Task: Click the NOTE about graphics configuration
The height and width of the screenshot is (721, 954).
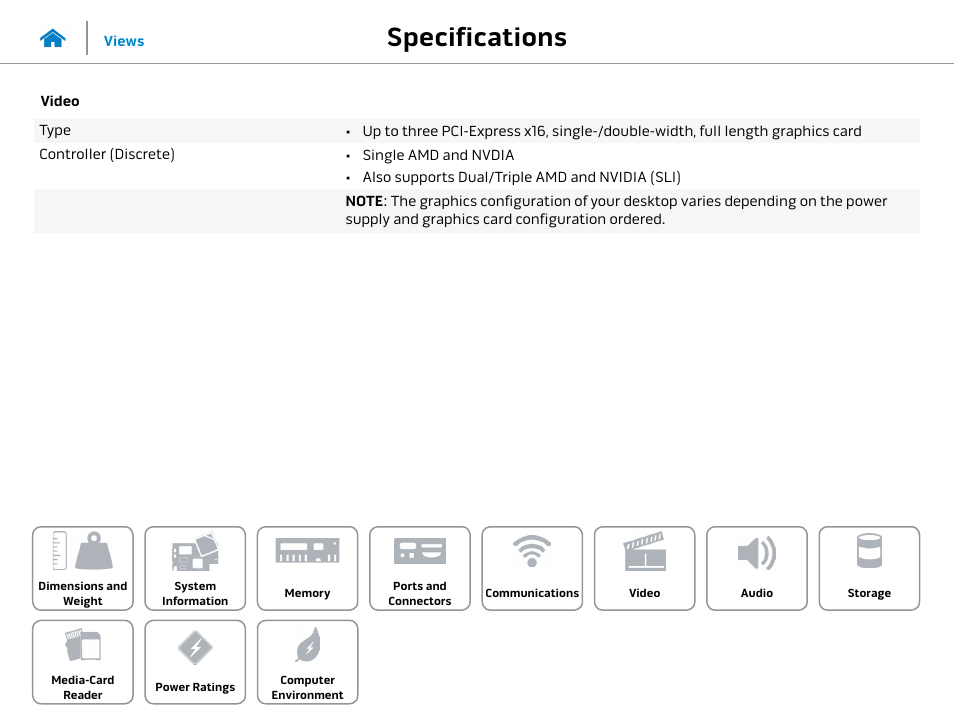Action: pos(616,210)
